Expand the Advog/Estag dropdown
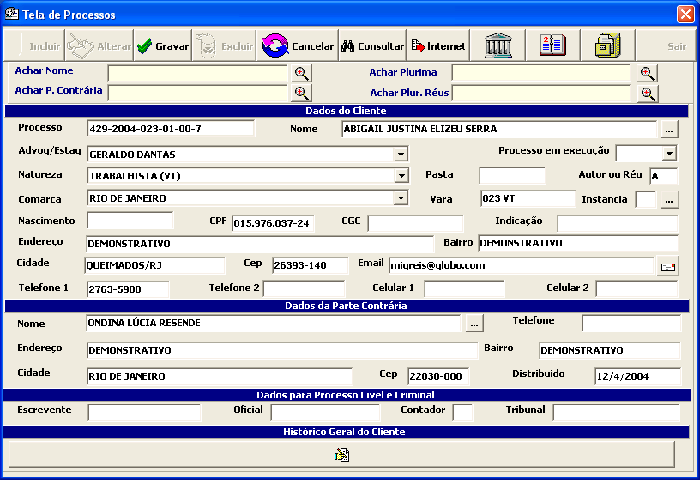The image size is (700, 480). pyautogui.click(x=400, y=154)
